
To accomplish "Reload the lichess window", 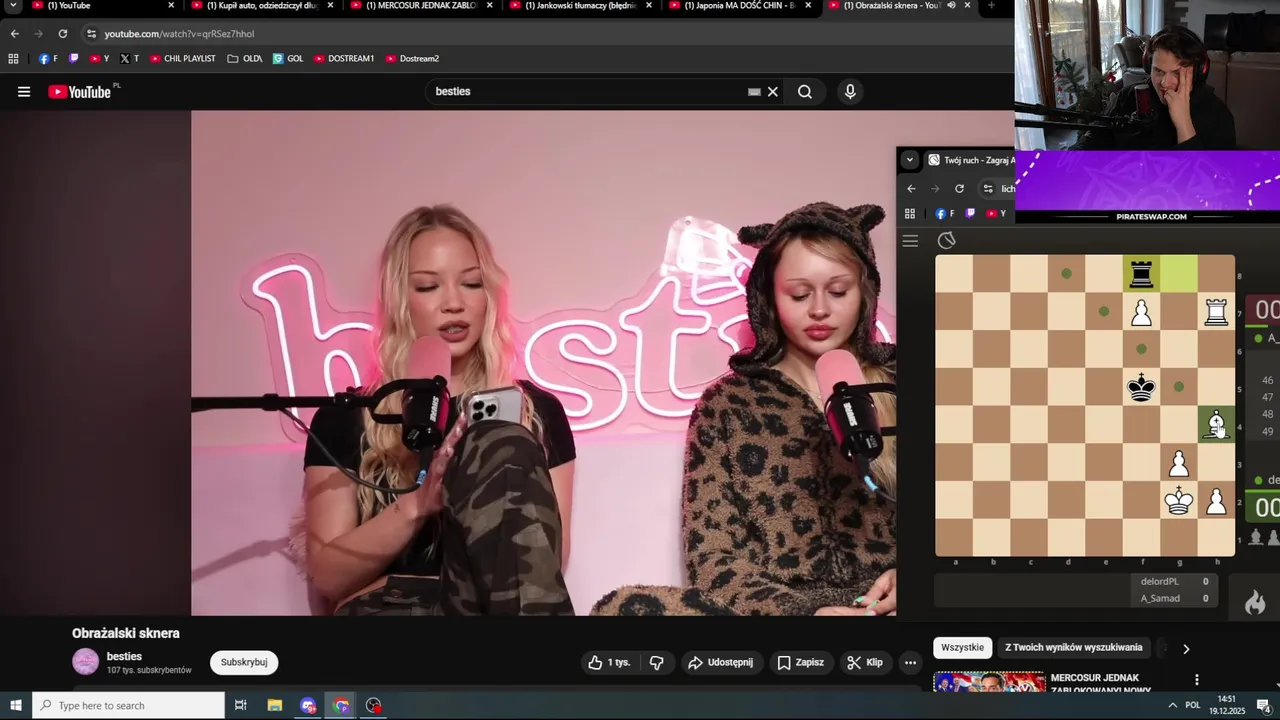I will point(959,189).
